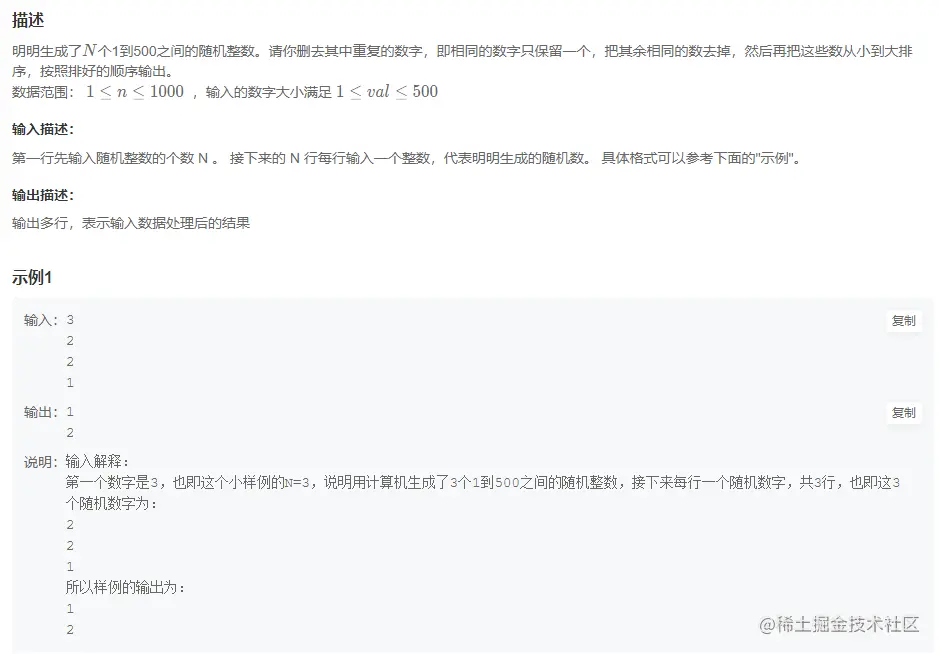Click the formula 1 ≤ val ≤ 500
939x654 pixels.
(x=387, y=92)
